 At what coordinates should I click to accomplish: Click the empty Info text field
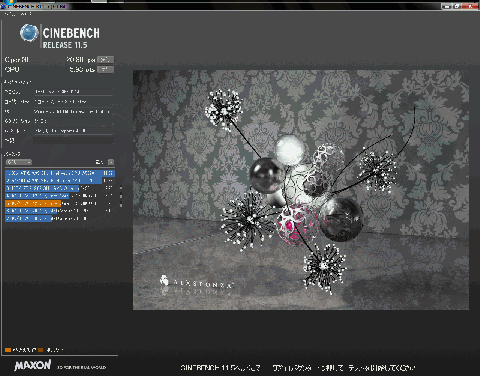click(x=73, y=140)
